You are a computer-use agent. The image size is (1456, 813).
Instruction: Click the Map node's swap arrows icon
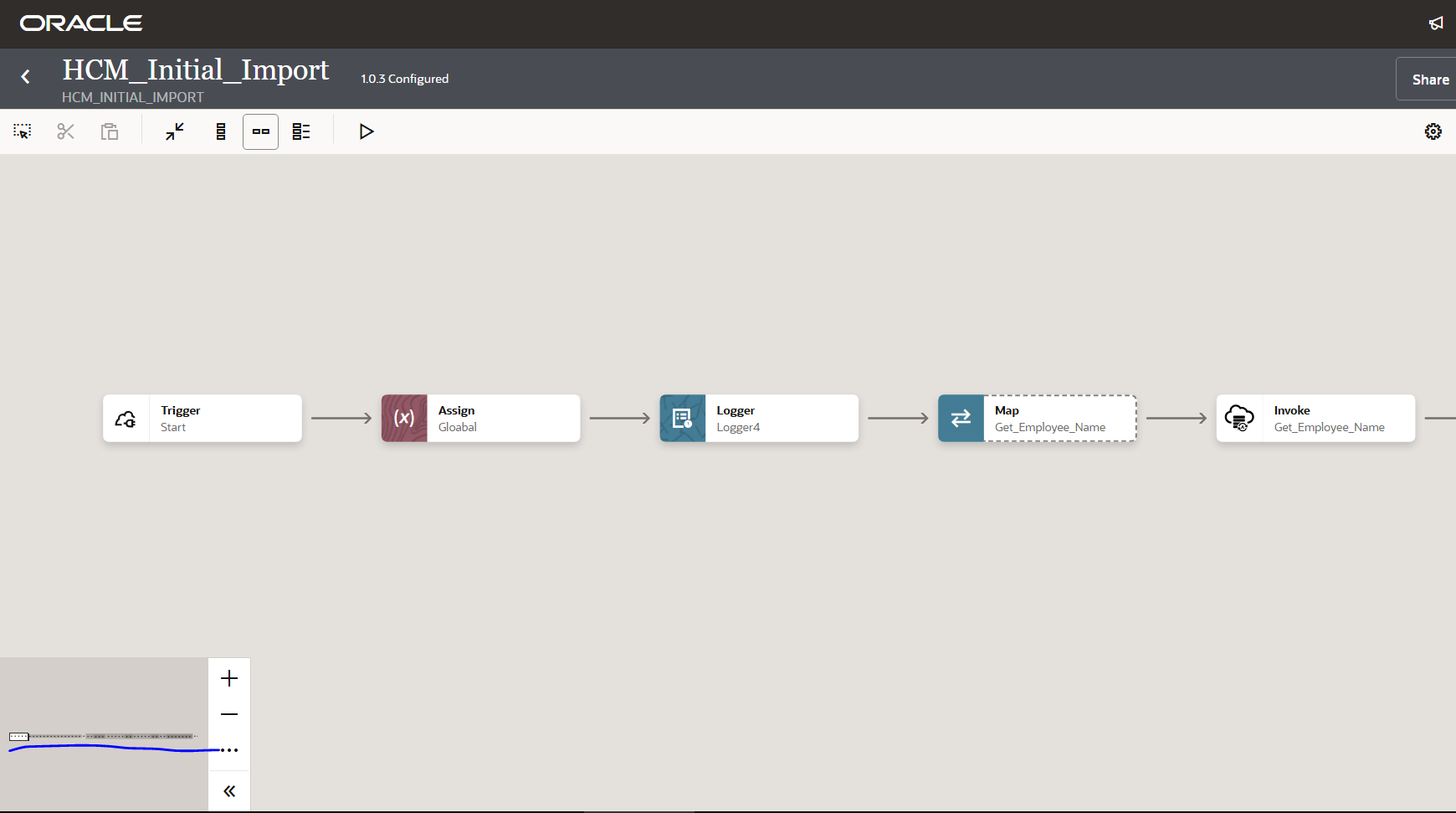click(x=961, y=418)
